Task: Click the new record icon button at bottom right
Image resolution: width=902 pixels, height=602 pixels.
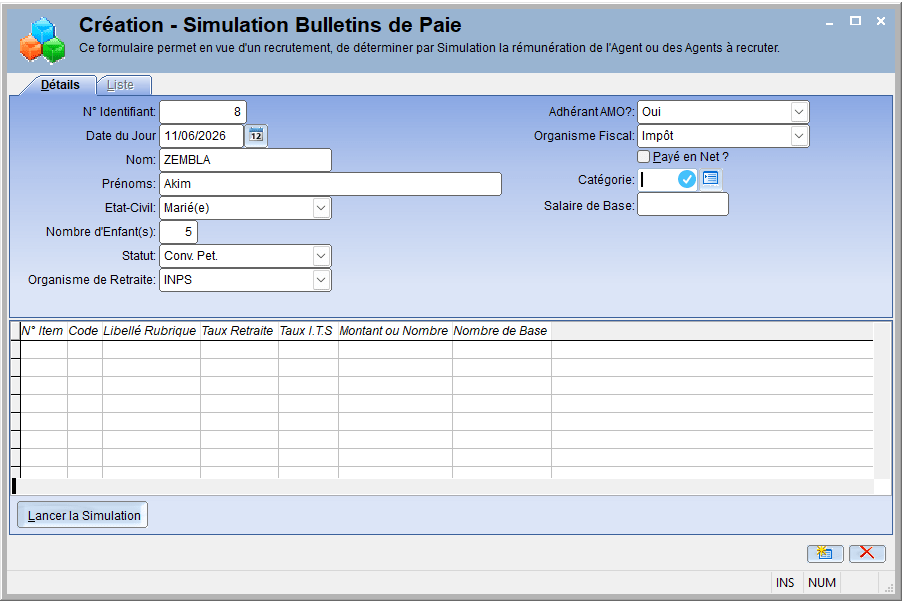Action: coord(825,553)
